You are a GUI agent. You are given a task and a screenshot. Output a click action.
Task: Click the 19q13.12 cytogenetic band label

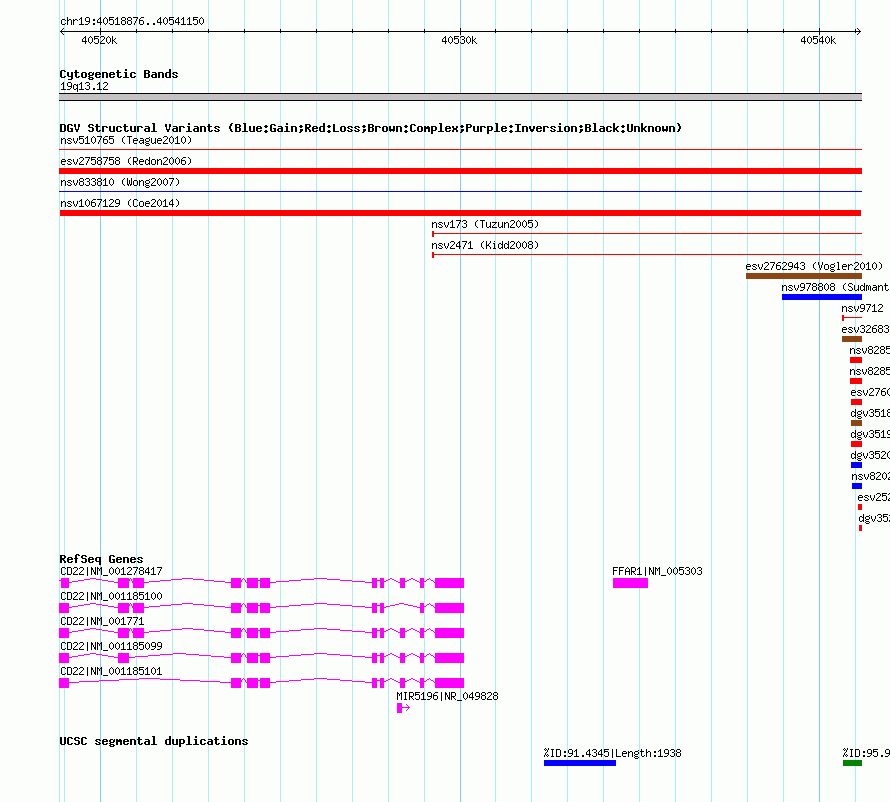coord(84,86)
